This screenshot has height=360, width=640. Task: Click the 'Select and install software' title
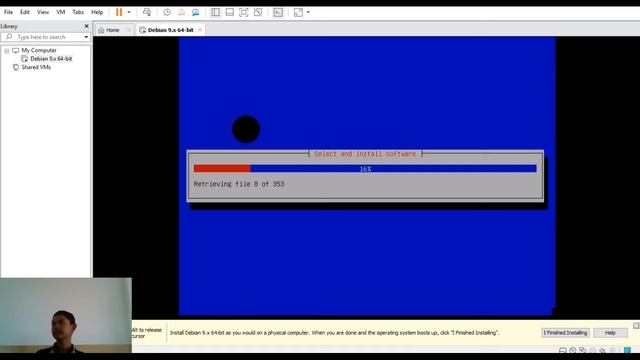pyautogui.click(x=365, y=154)
